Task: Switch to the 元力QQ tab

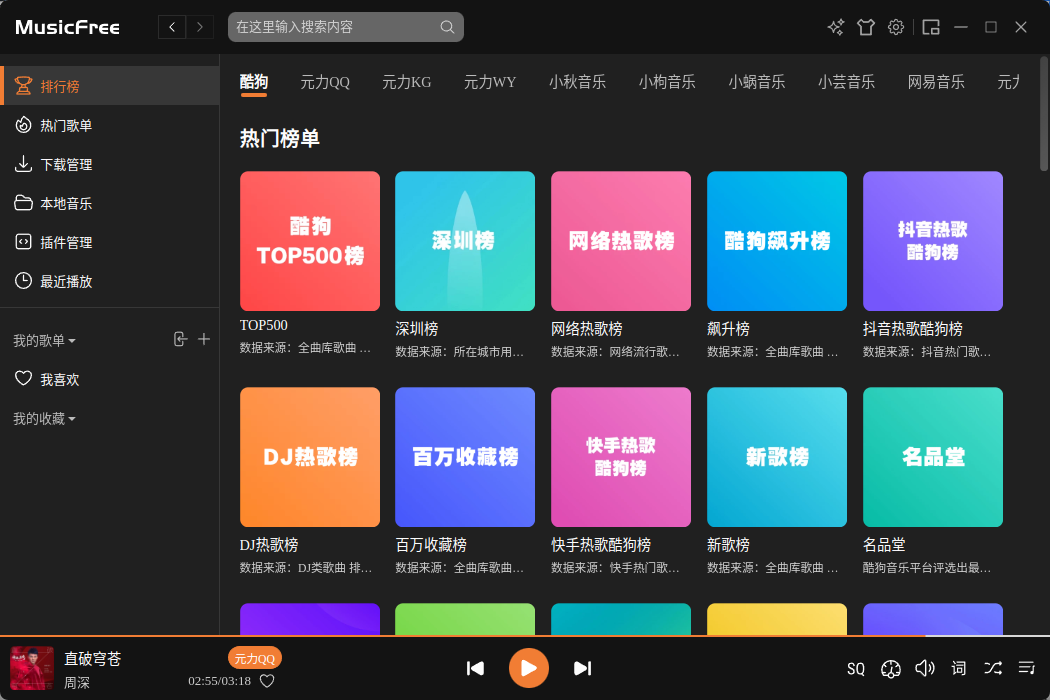Action: tap(325, 82)
